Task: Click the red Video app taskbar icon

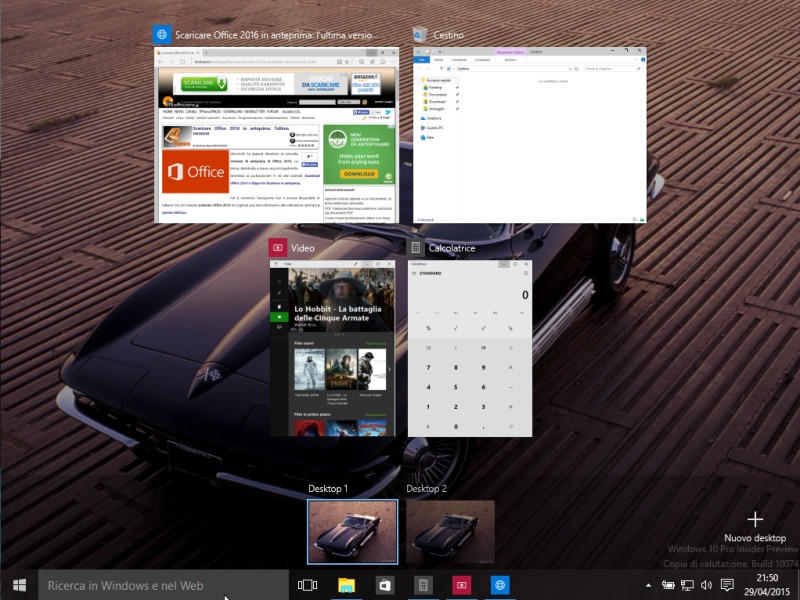Action: (461, 585)
